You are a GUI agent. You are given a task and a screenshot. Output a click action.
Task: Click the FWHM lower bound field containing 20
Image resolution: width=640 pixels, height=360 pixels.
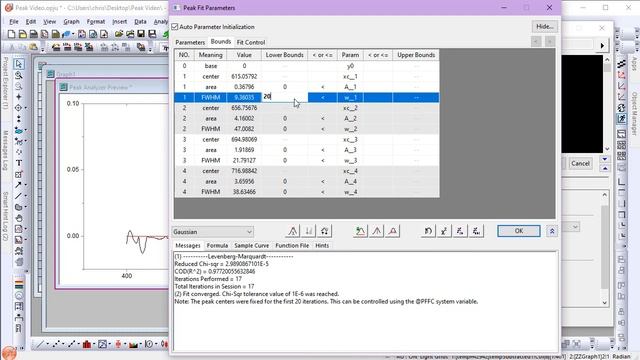click(284, 97)
